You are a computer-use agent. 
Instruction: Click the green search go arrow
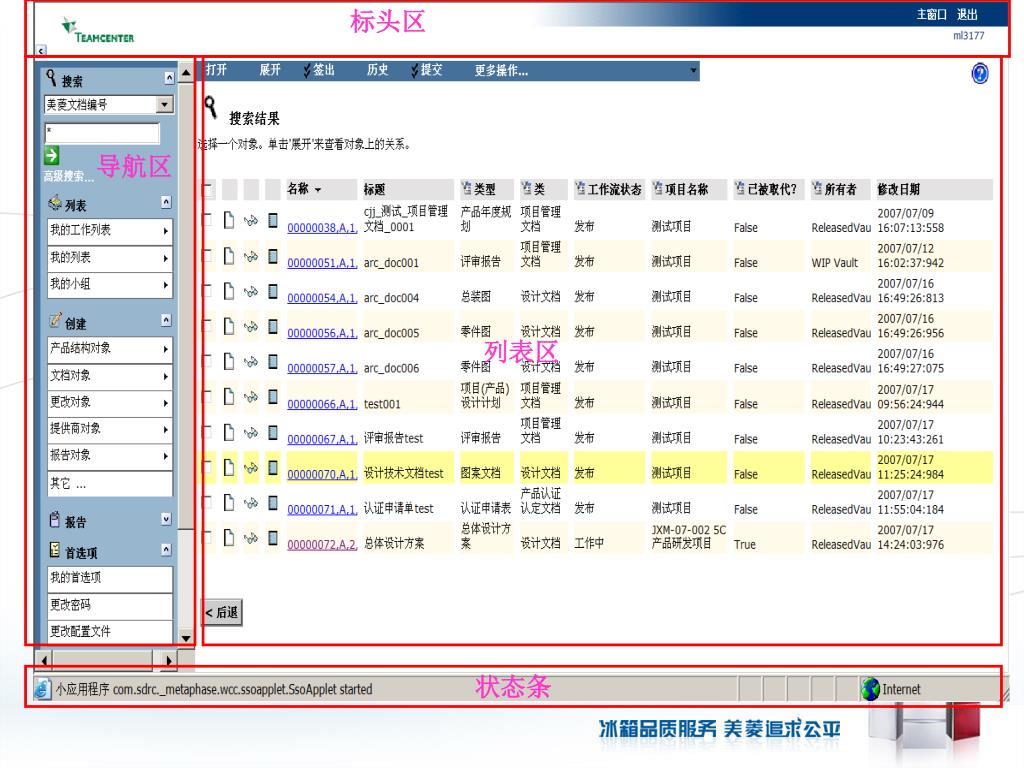tap(52, 155)
